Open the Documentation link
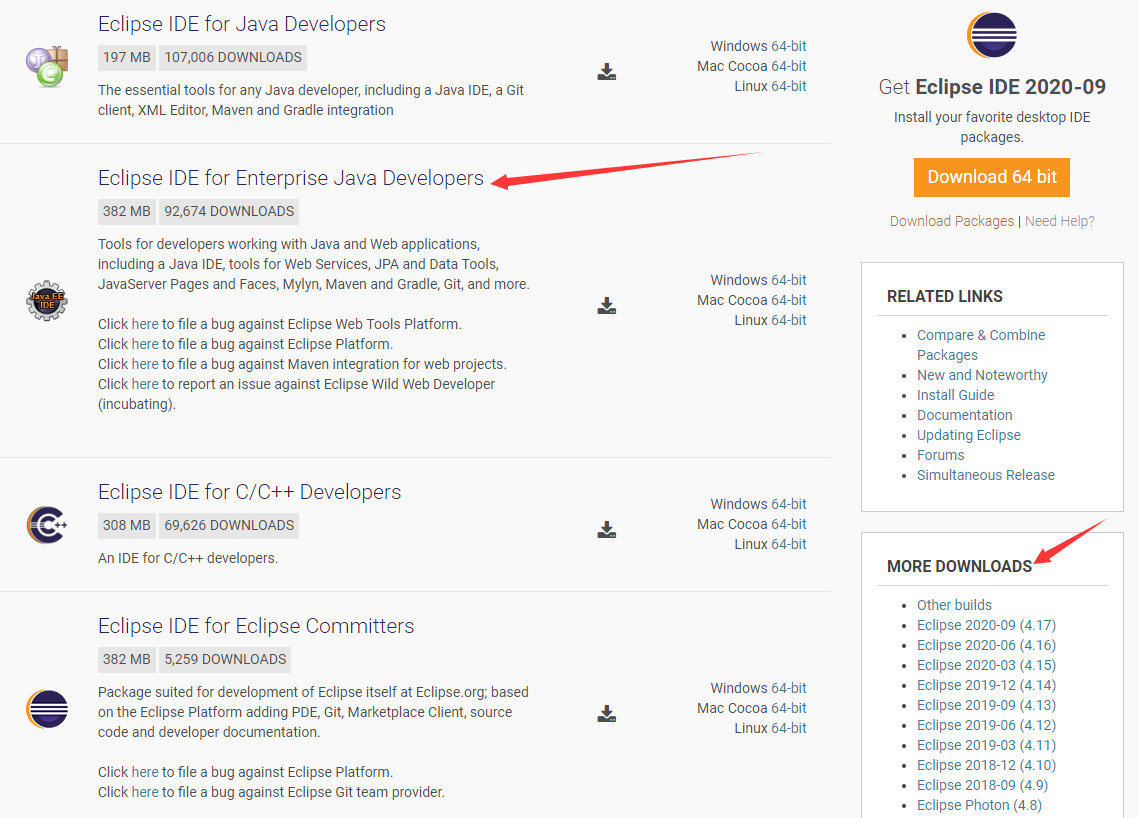Screen dimensions: 1139x818 (964, 415)
